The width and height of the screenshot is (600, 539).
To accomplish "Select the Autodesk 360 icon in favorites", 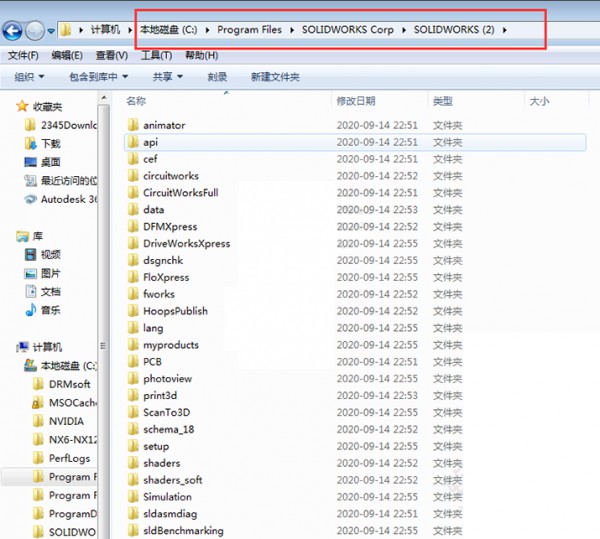I will [x=30, y=199].
